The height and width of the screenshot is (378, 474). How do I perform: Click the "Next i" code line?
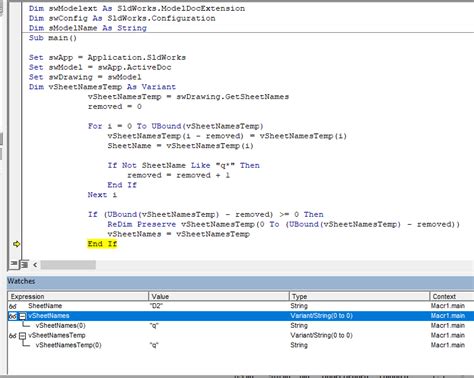point(102,195)
